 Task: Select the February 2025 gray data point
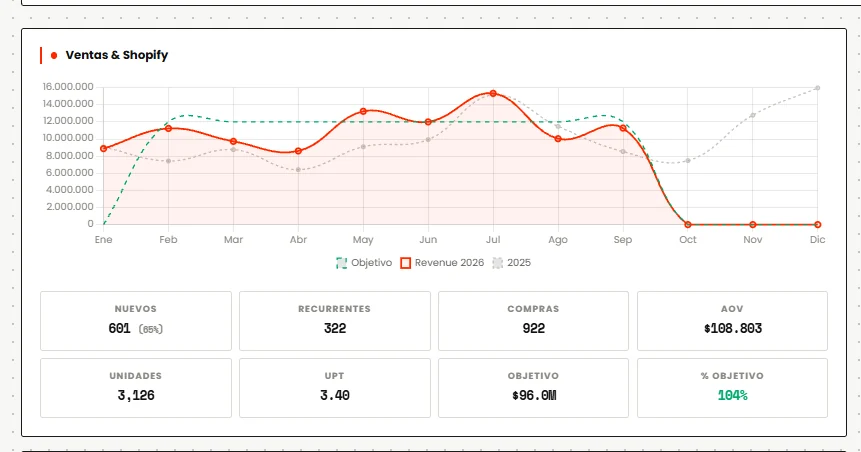[169, 161]
